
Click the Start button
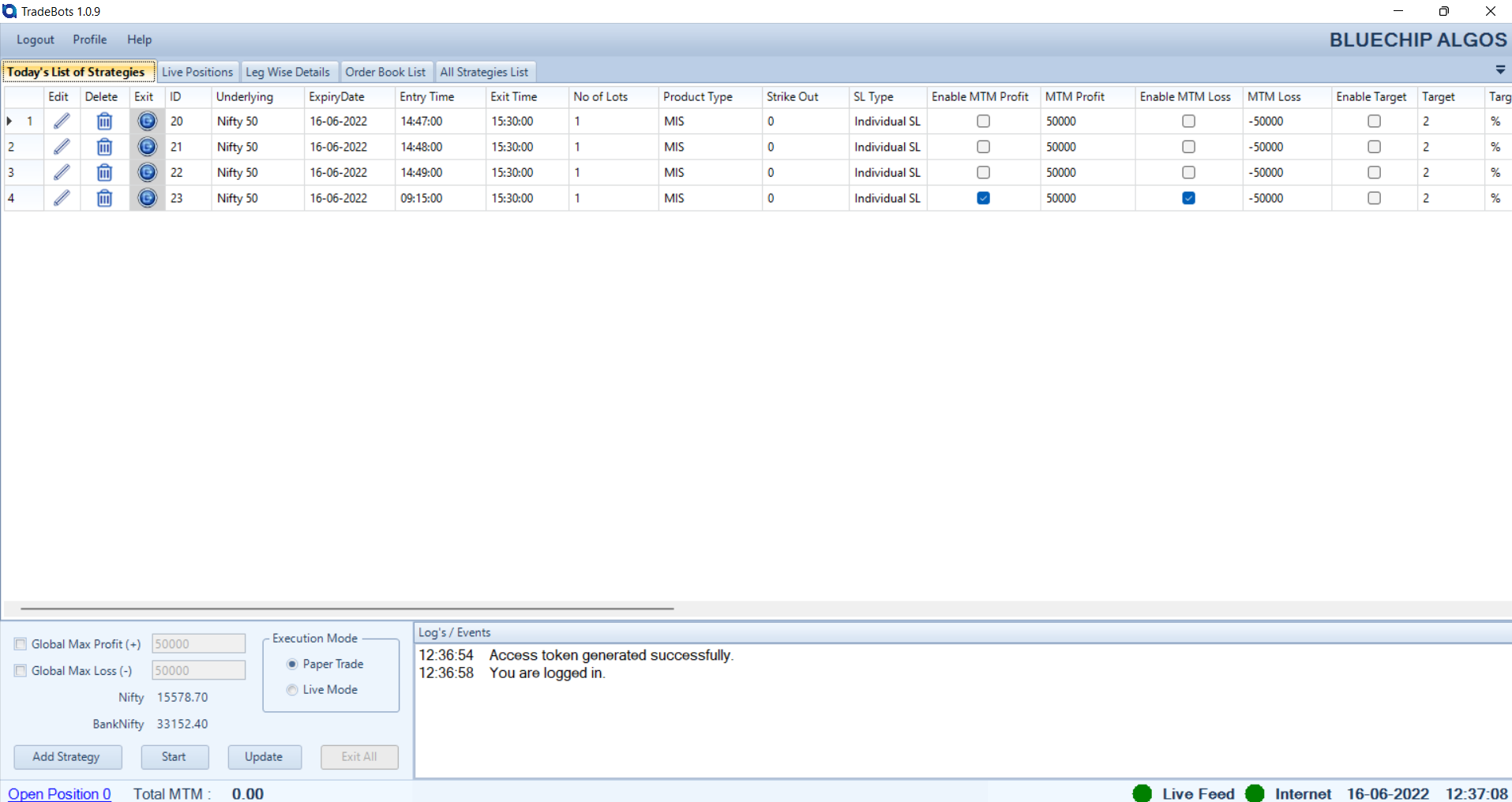tap(174, 756)
